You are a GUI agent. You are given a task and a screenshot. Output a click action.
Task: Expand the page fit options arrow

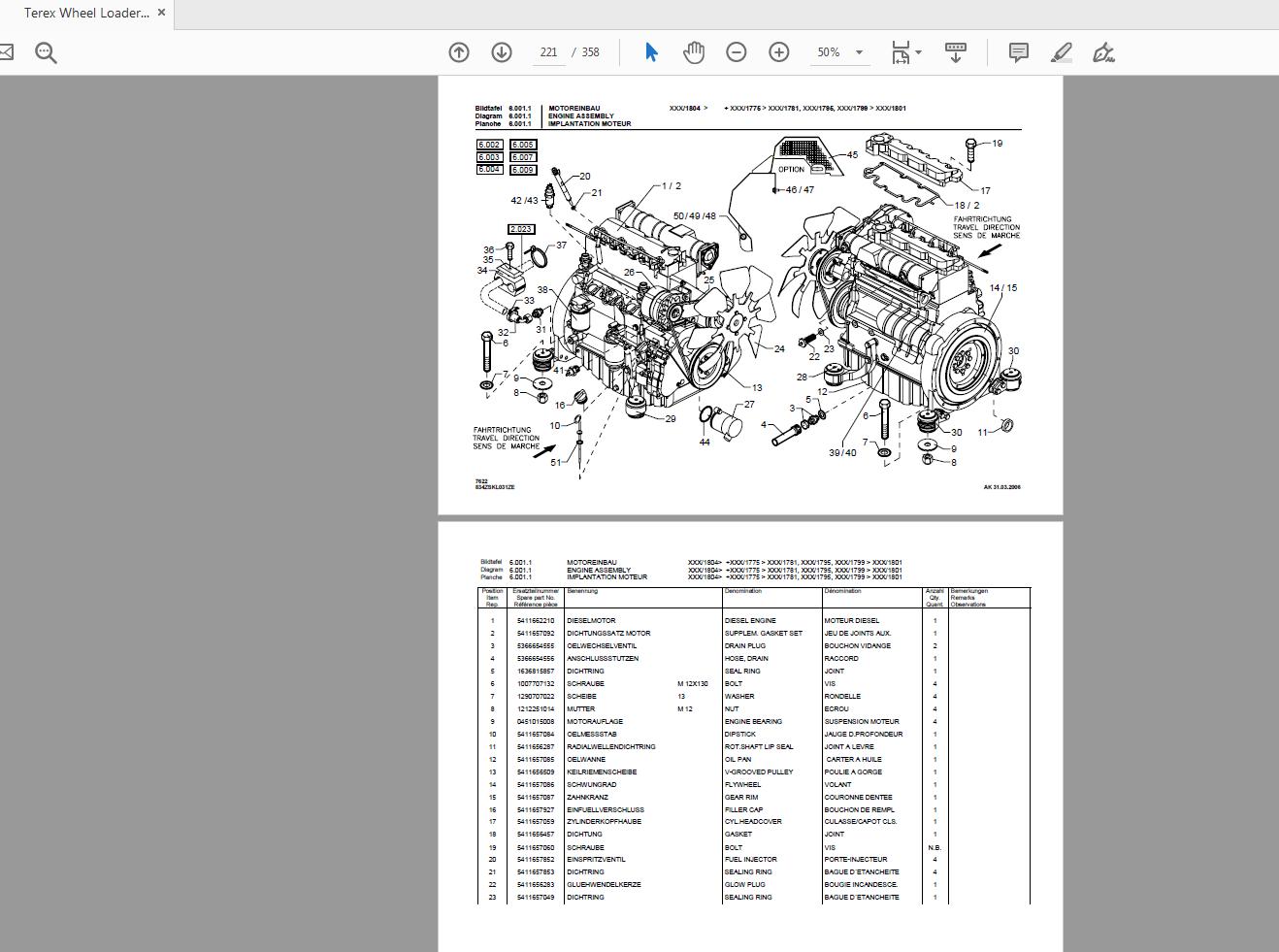(918, 52)
